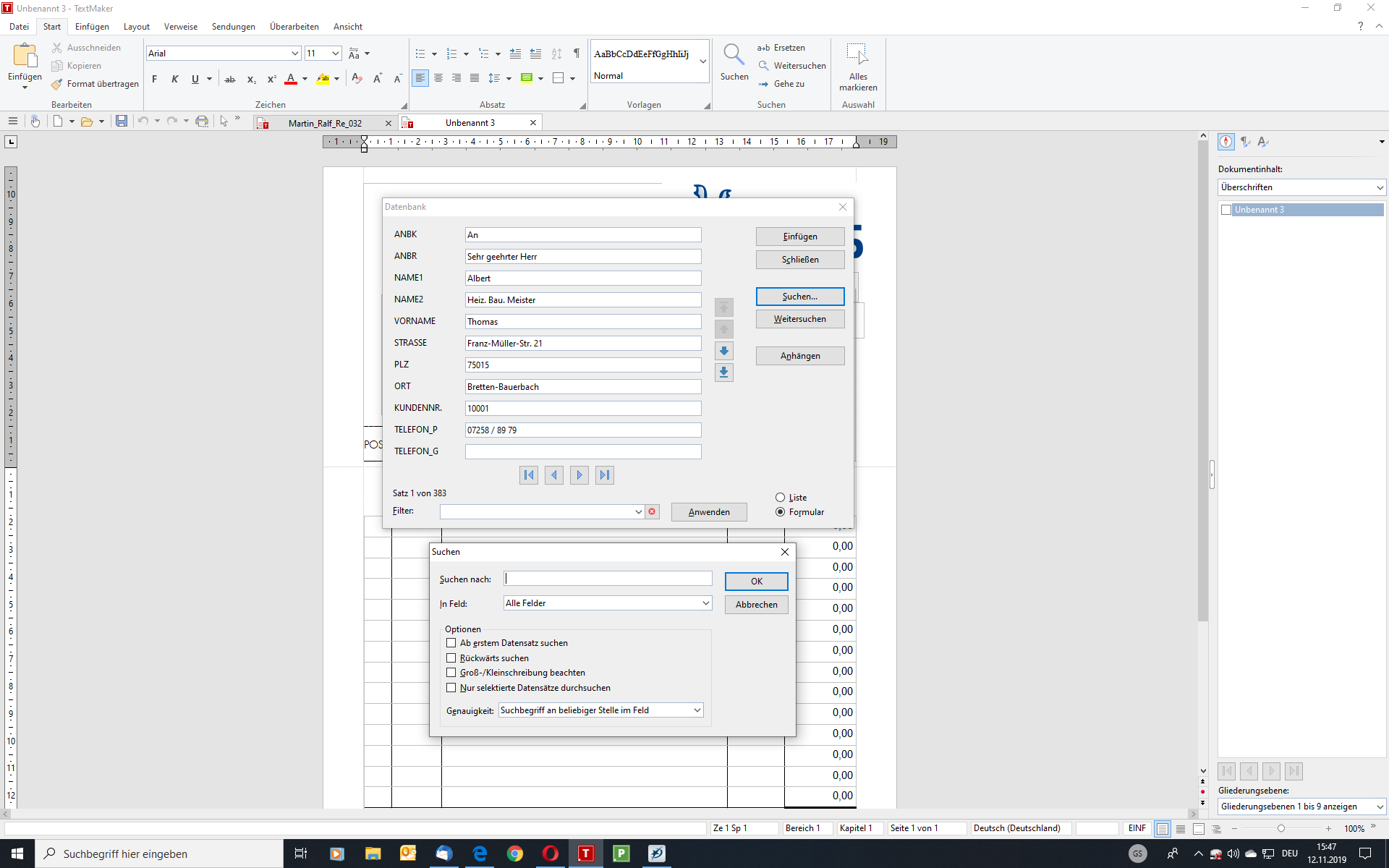Go to previous record in Datenbank
Image resolution: width=1389 pixels, height=868 pixels.
pyautogui.click(x=554, y=475)
